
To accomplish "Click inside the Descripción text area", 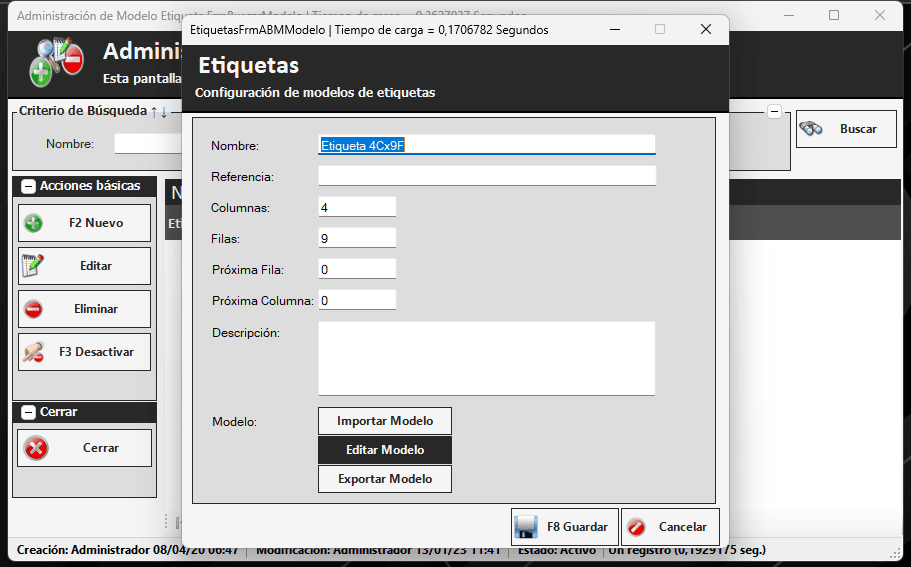I will tap(486, 358).
